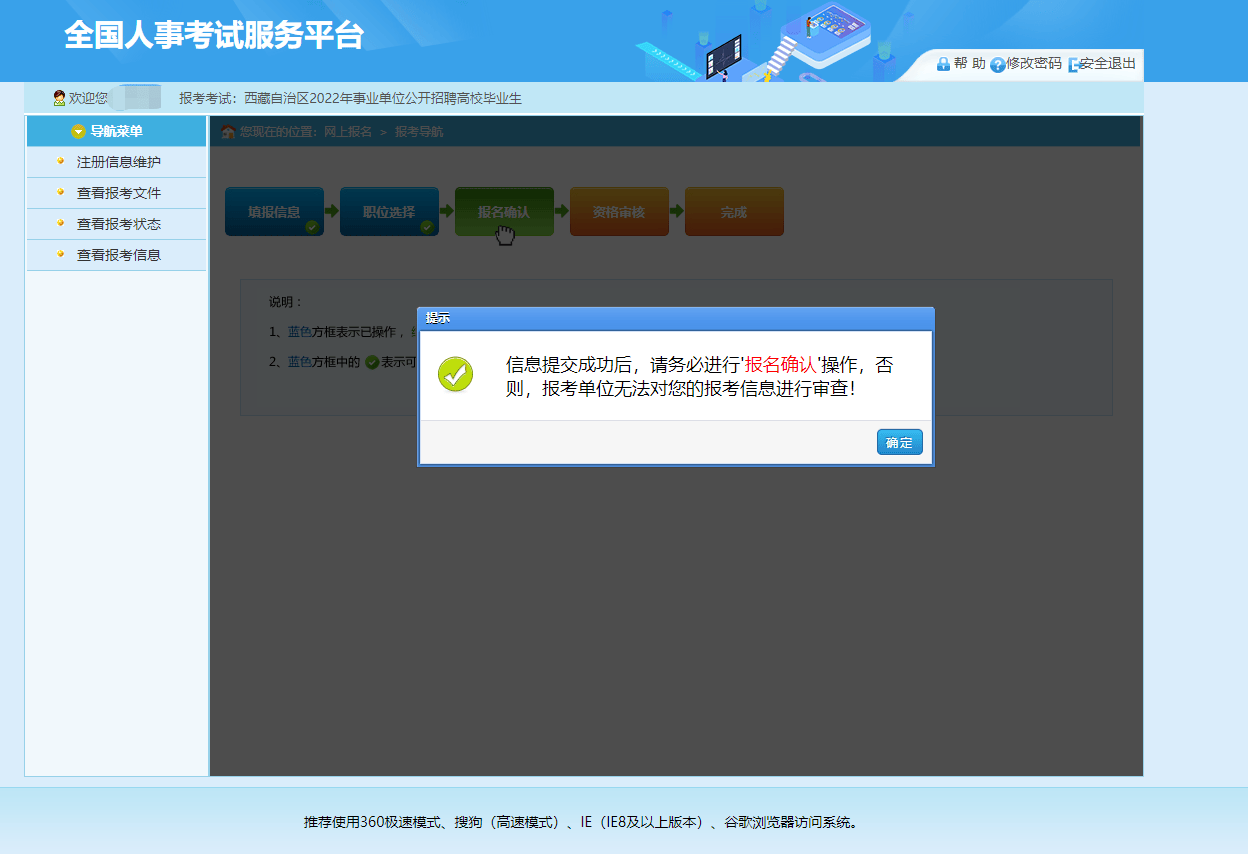The height and width of the screenshot is (854, 1248).
Task: Click the 填报信息 step box
Action: coord(274,211)
